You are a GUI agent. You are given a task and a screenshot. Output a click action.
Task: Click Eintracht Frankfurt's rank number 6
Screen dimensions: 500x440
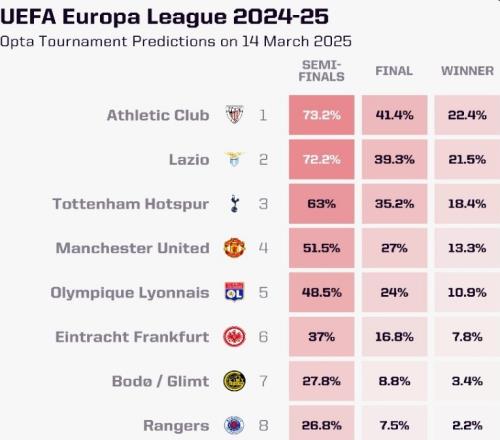[263, 337]
